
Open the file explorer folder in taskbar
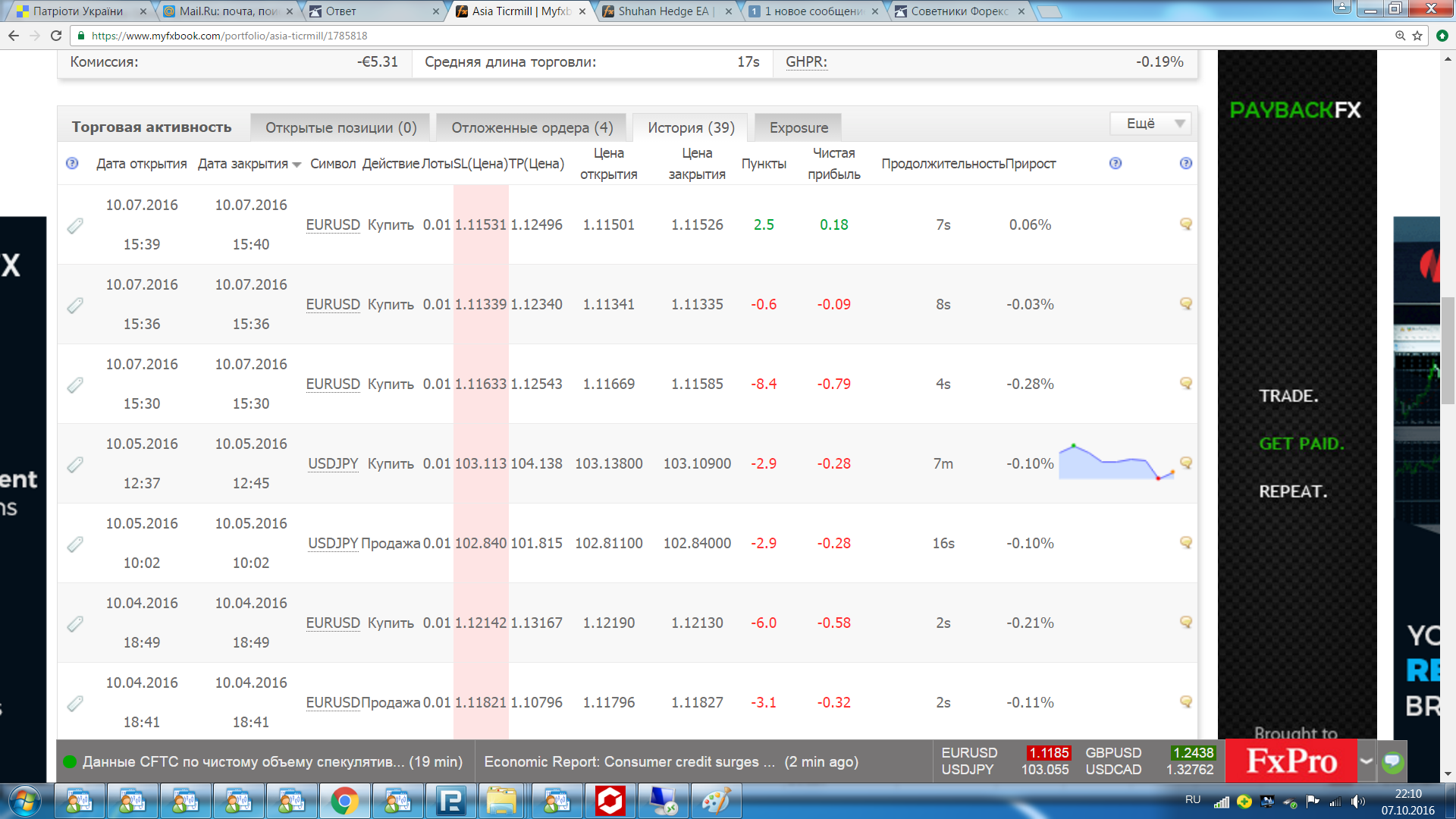pyautogui.click(x=501, y=801)
